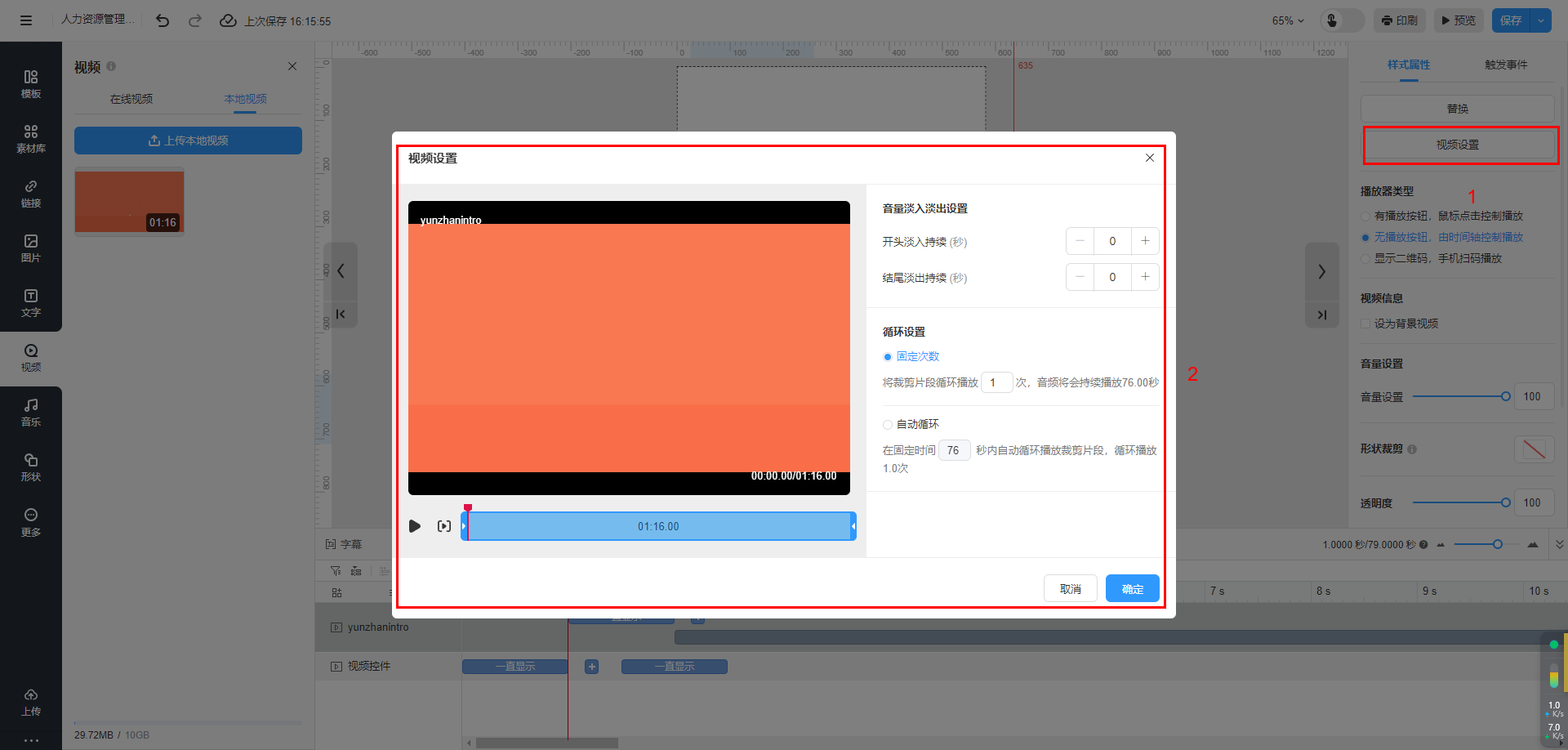The width and height of the screenshot is (1568, 750).
Task: Select the 固定次数 fixed count option
Action: [888, 357]
